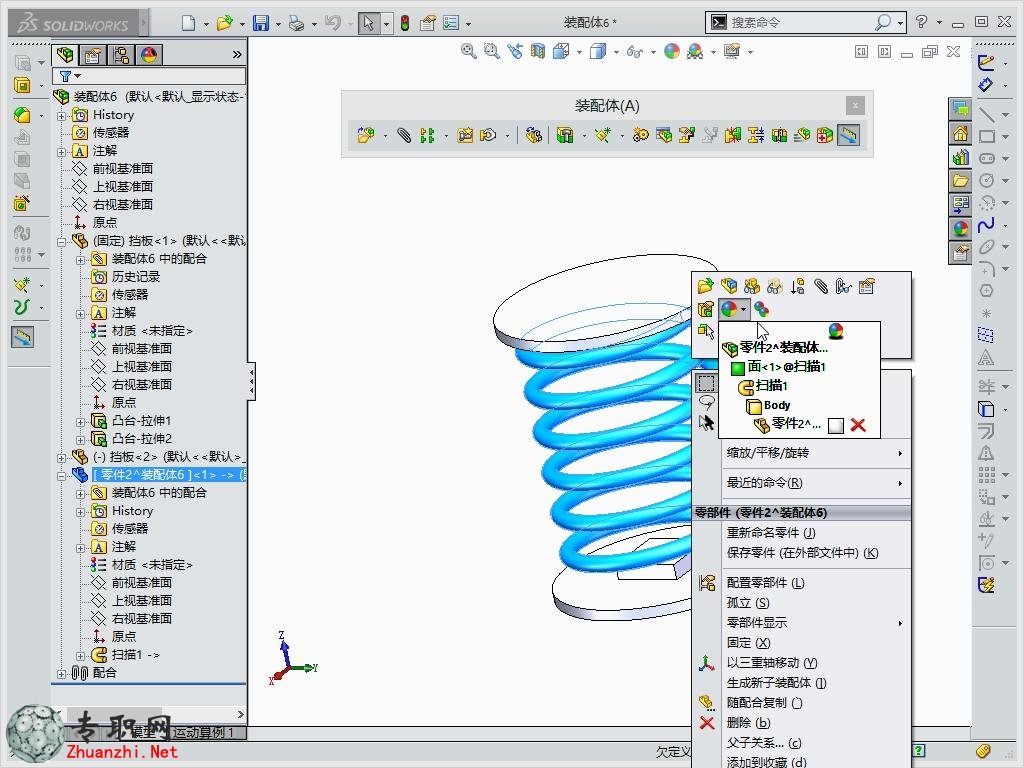Open the 运动算例 1 tab
Viewport: 1024px width, 768px height.
coord(202,732)
